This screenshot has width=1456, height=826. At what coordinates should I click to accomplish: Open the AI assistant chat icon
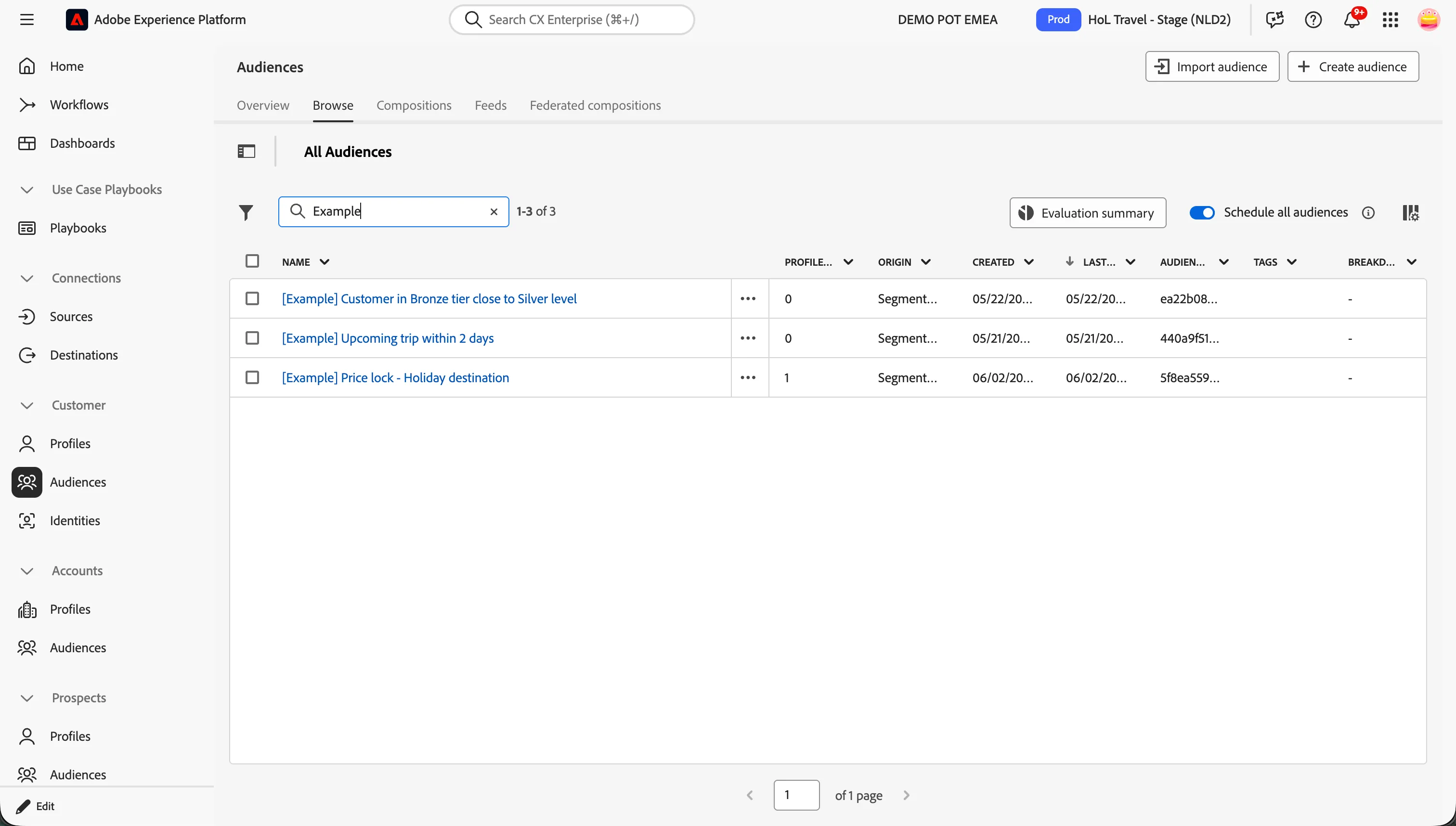coord(1275,20)
